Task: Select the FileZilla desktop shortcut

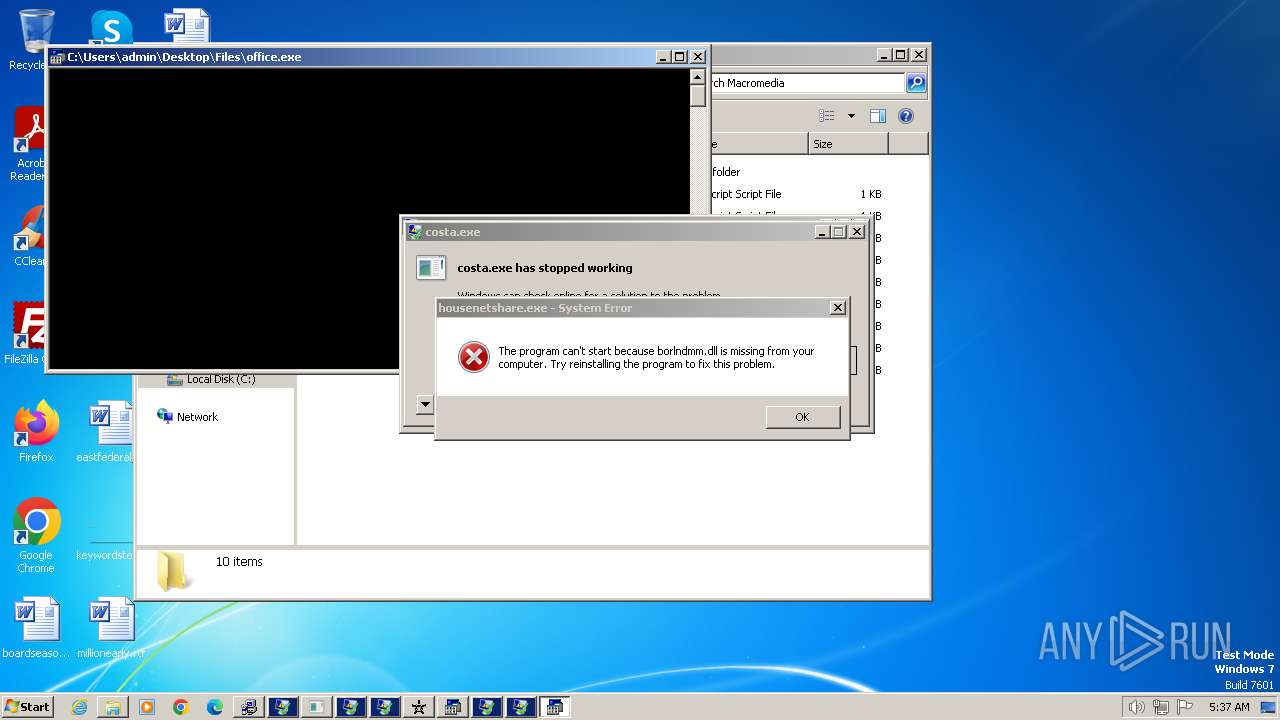Action: 26,332
